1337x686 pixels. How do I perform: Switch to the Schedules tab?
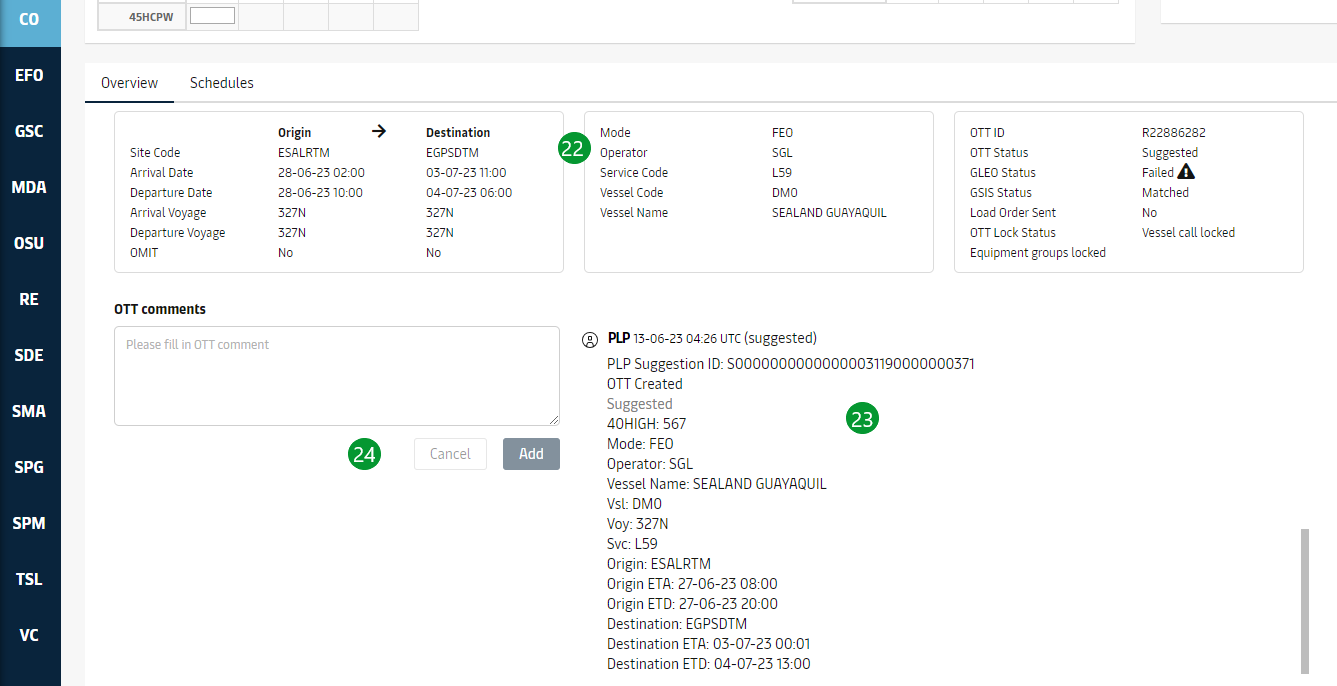click(221, 83)
